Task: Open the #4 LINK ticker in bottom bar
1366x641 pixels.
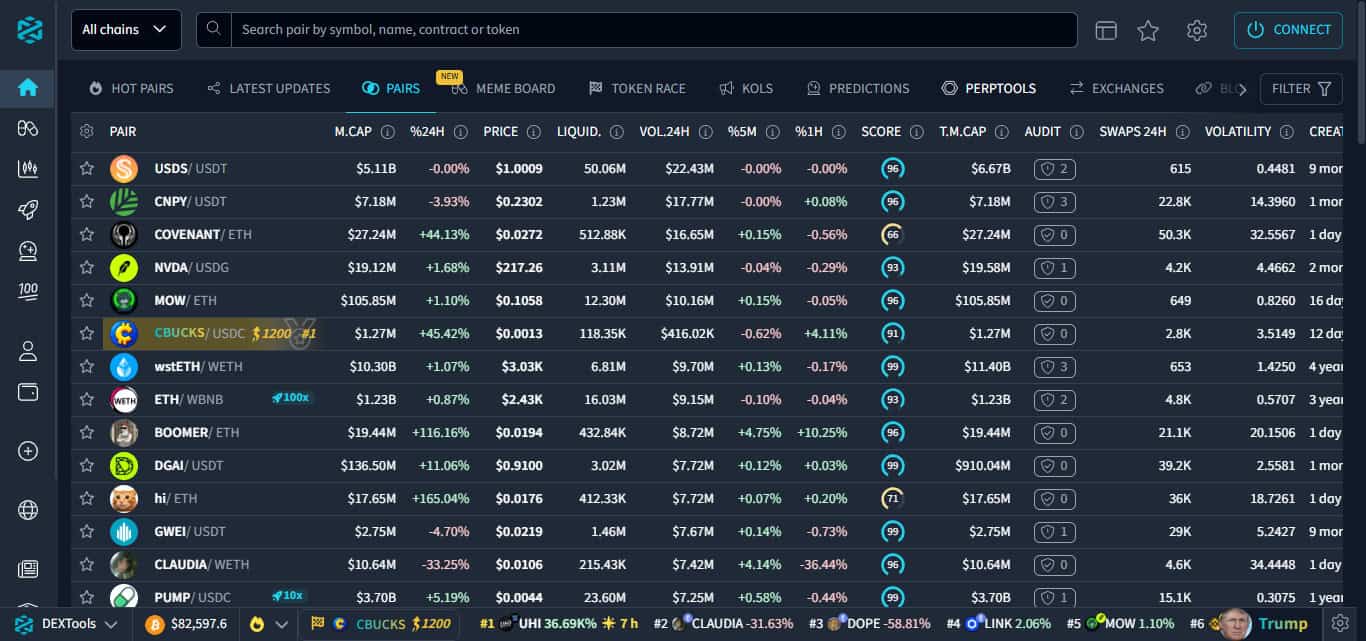Action: pyautogui.click(x=999, y=624)
